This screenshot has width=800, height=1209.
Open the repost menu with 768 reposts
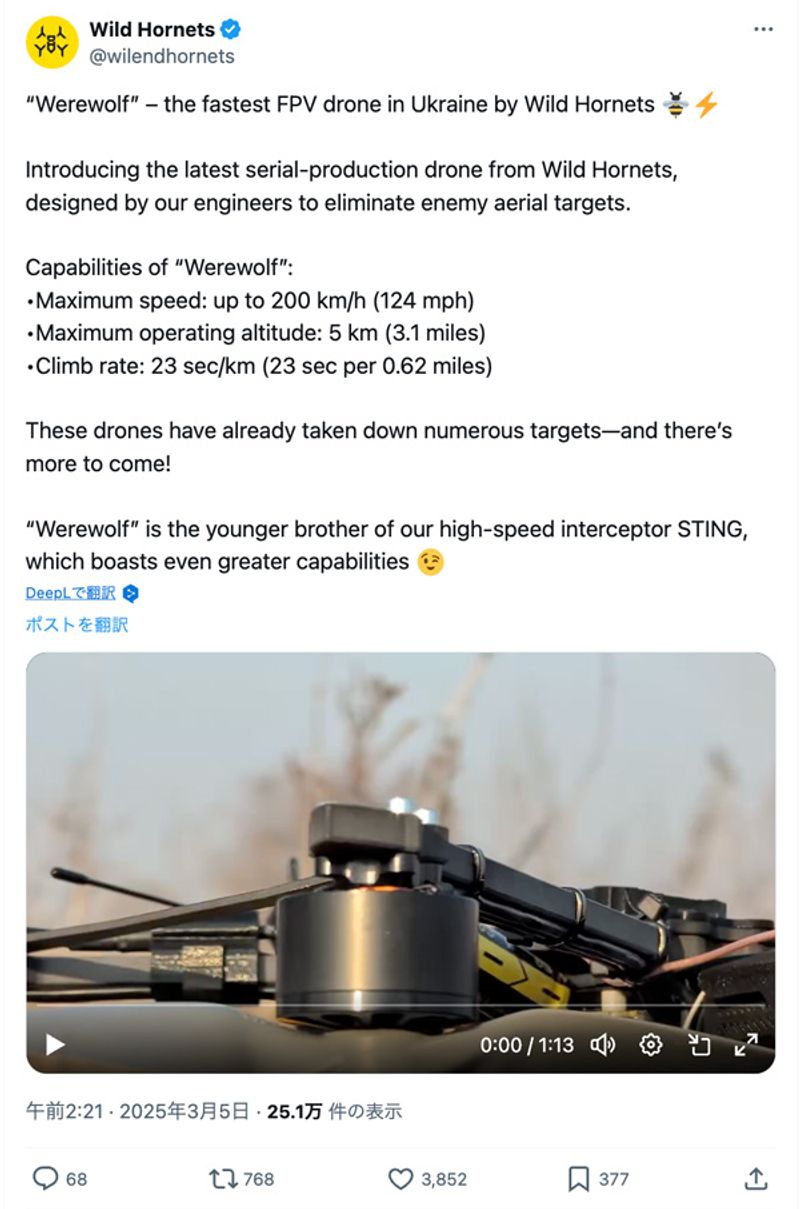click(x=222, y=1179)
